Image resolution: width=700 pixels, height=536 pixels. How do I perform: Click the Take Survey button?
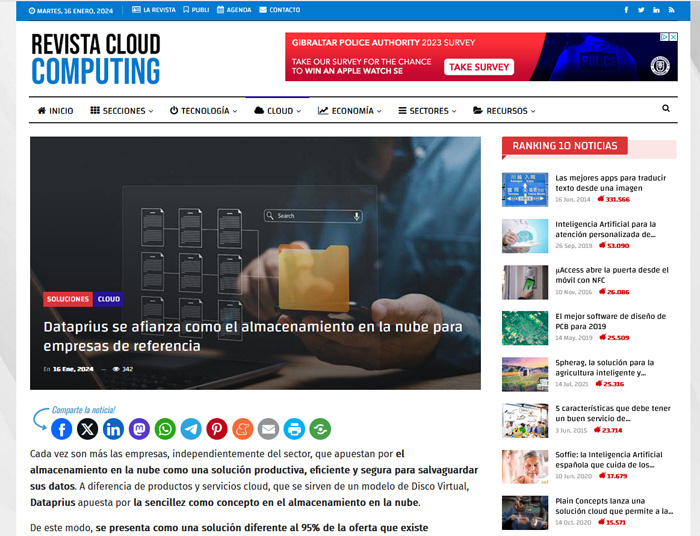(x=479, y=67)
